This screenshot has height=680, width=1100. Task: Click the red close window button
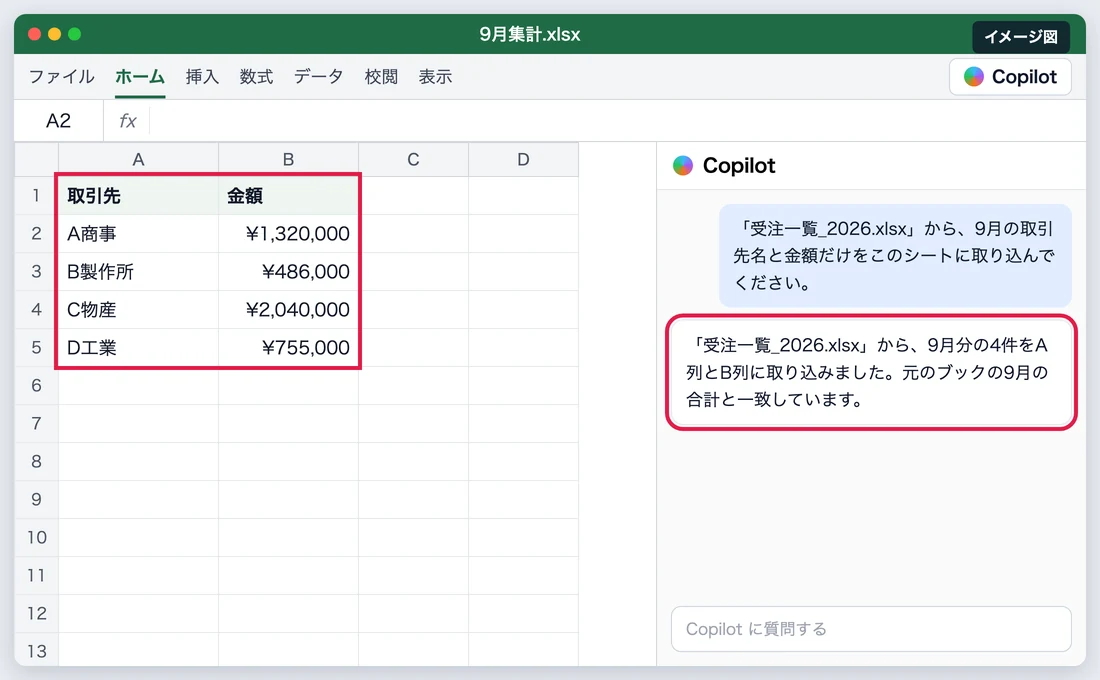34,34
